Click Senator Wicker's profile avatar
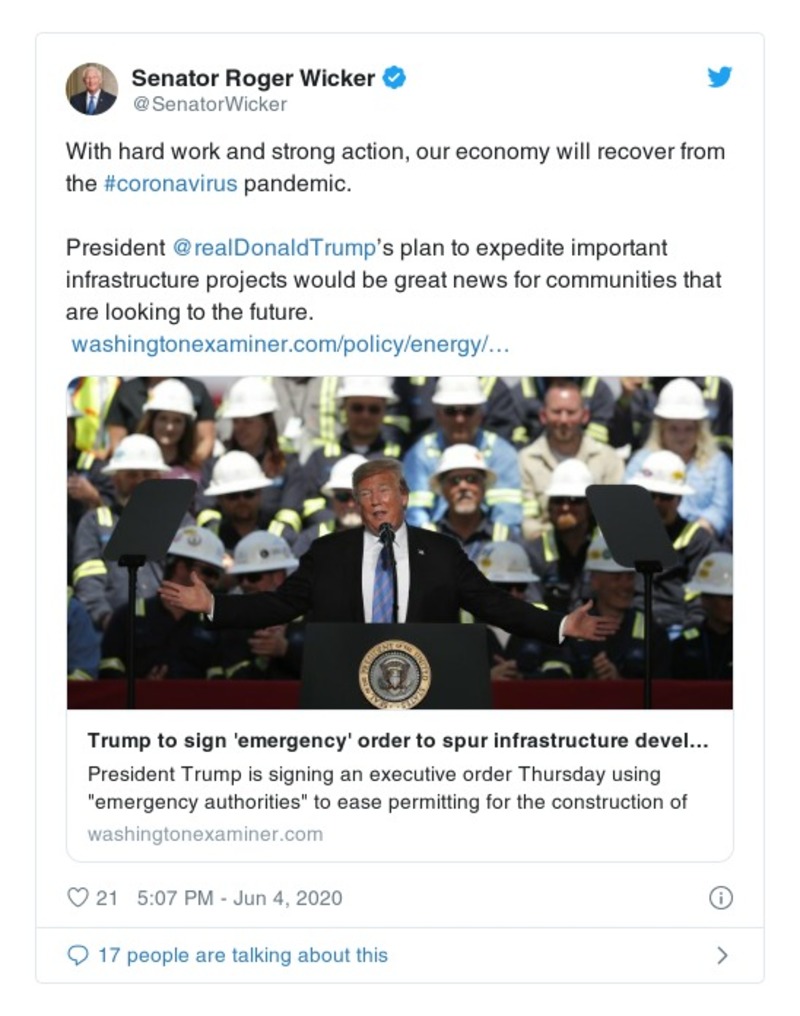This screenshot has height=1016, width=800. tap(91, 85)
